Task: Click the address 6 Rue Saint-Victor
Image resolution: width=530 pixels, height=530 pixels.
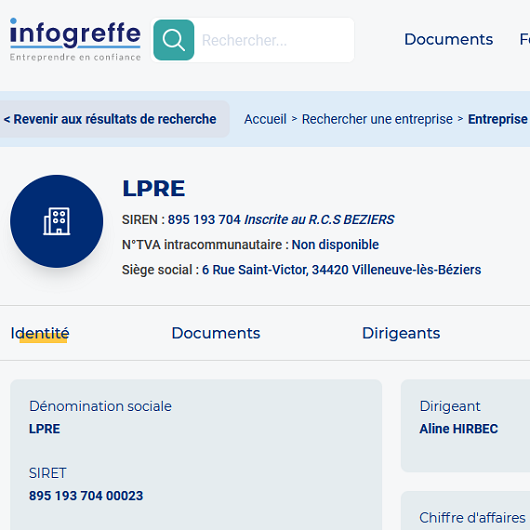Action: [341, 270]
